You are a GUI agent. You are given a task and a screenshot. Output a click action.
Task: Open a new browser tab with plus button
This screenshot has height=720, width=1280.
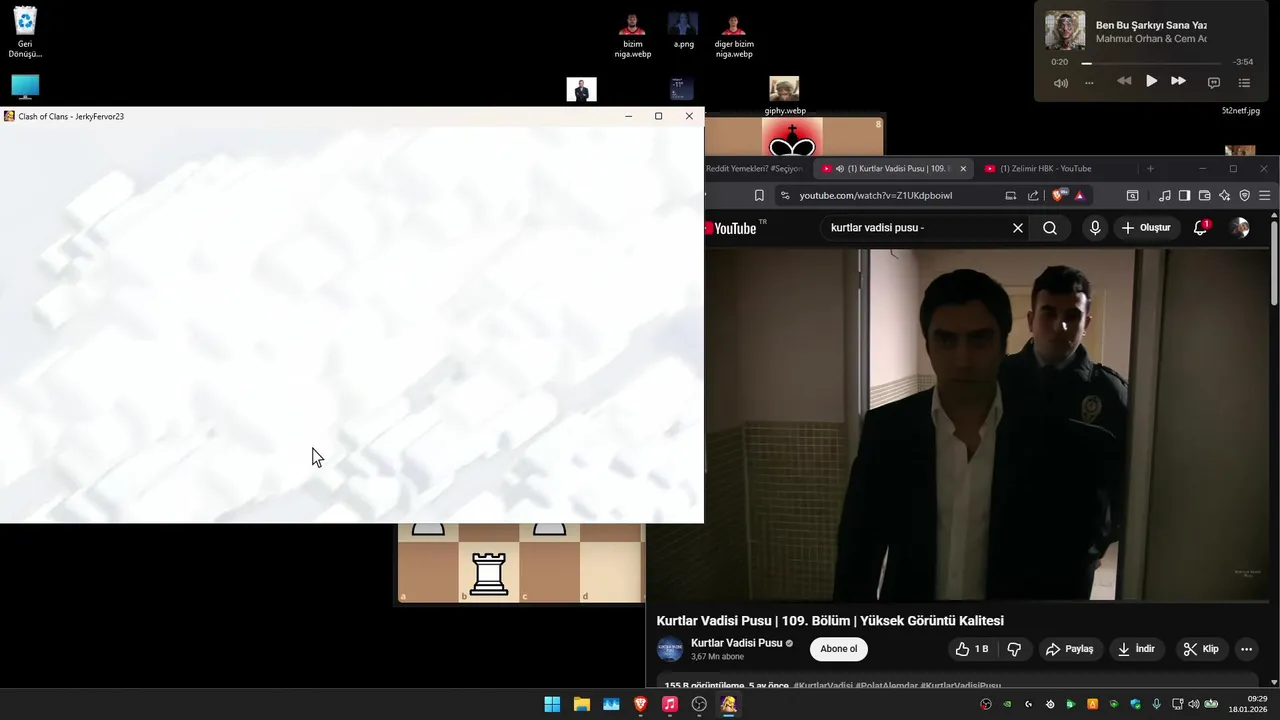(x=1150, y=169)
